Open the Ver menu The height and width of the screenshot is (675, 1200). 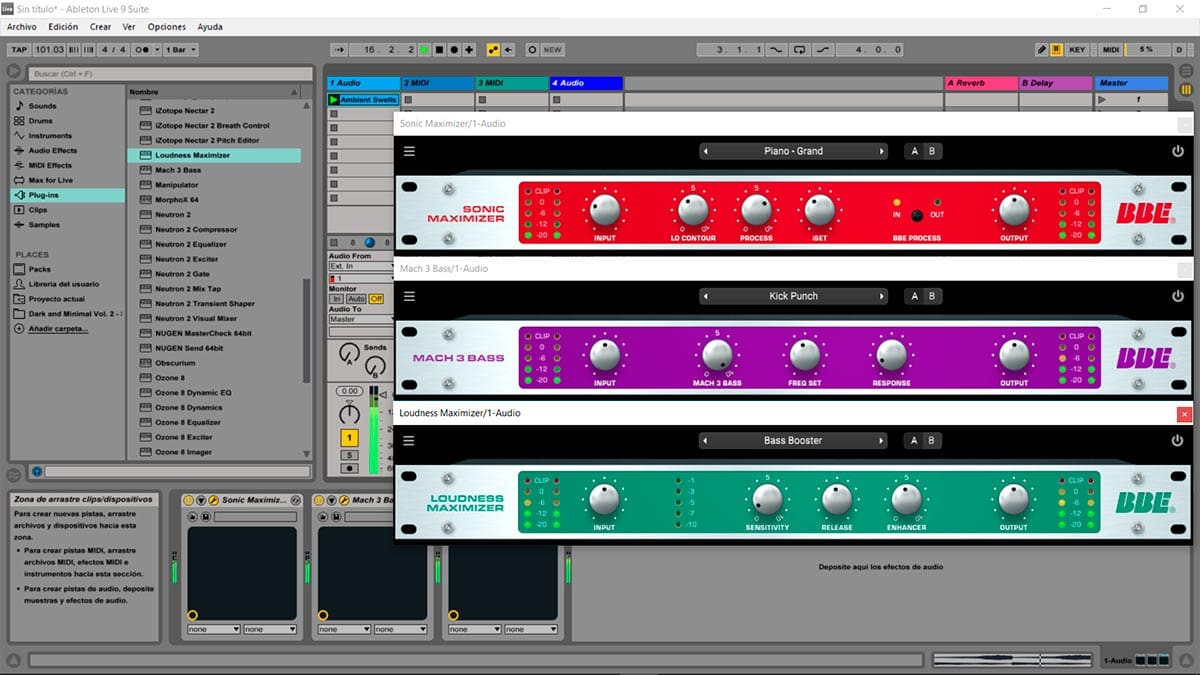click(129, 27)
